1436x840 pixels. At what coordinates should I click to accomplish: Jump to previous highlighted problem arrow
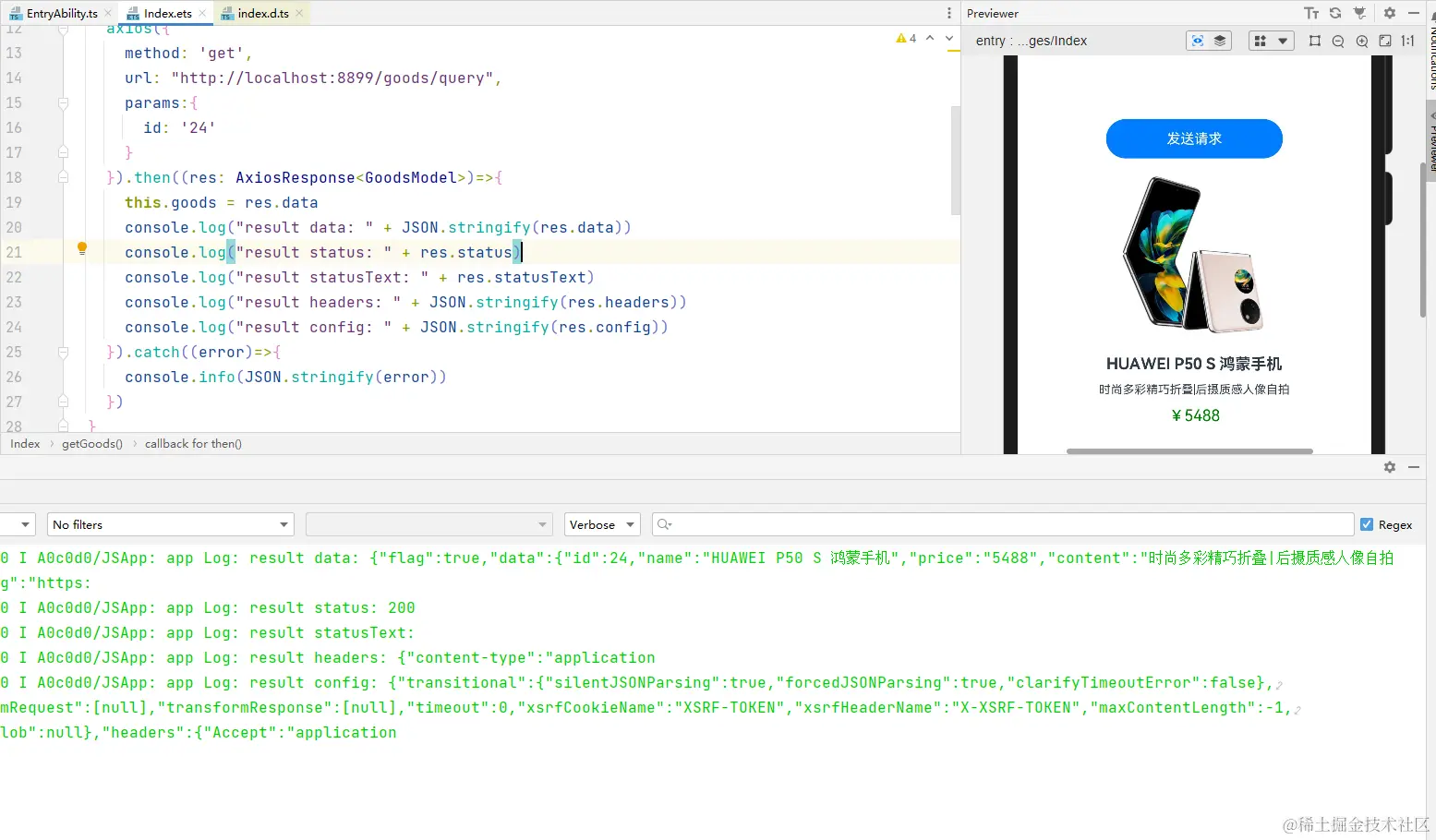(x=930, y=38)
